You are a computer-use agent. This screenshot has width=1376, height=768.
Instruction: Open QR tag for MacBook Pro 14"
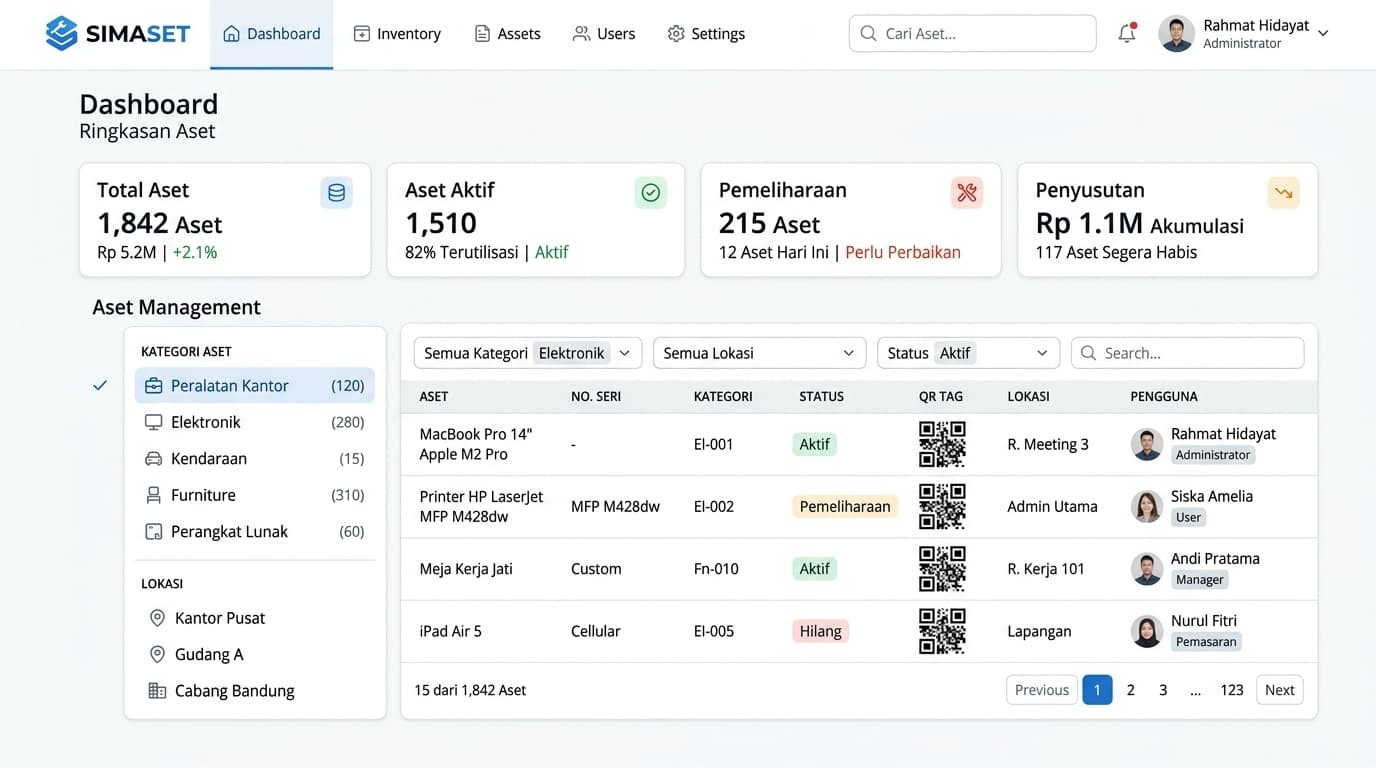[942, 444]
